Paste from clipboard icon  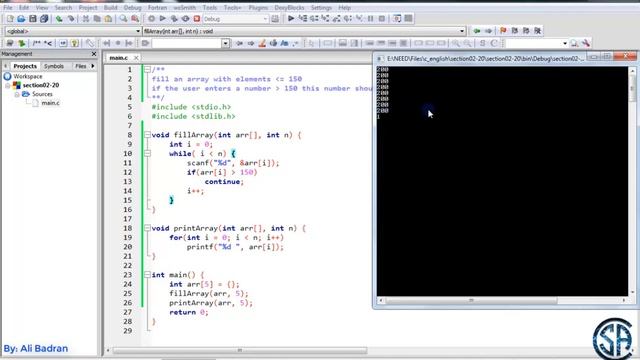[108, 19]
